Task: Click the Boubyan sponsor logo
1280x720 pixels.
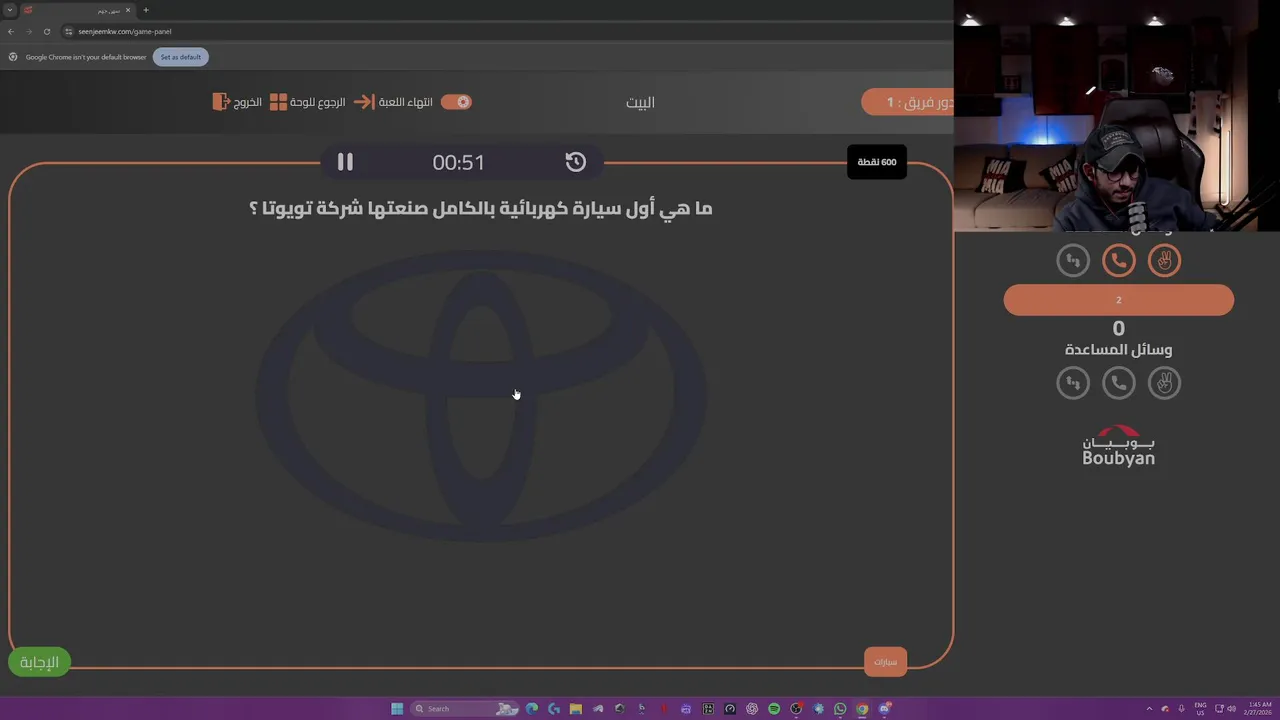Action: coord(1118,446)
